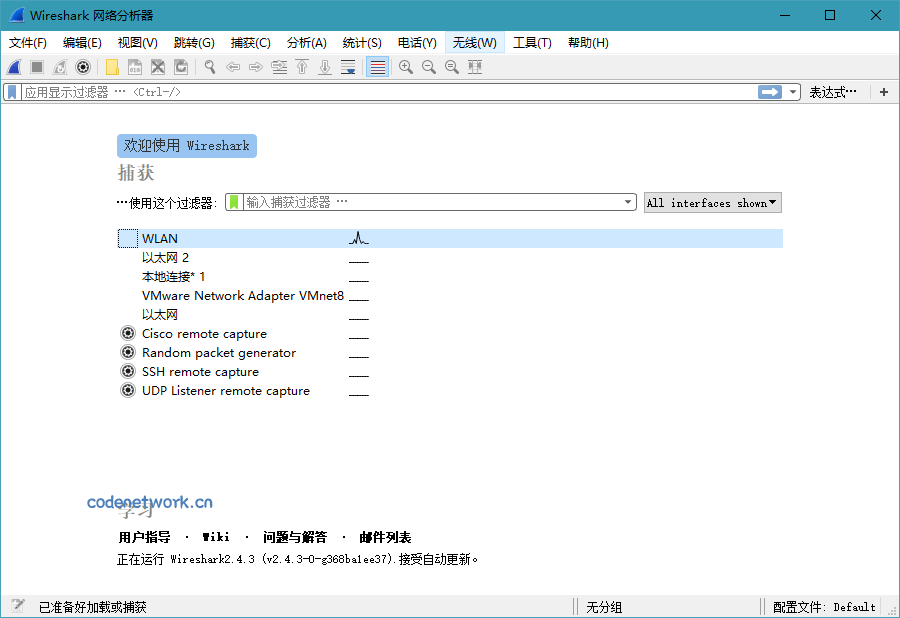Tick the checkbox next to the WLAN interface

[126, 238]
